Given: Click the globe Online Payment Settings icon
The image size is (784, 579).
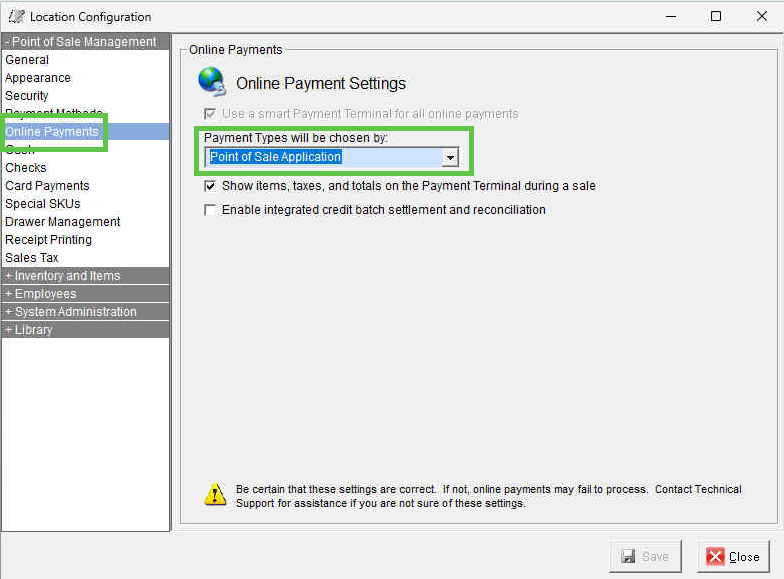Looking at the screenshot, I should click(212, 81).
